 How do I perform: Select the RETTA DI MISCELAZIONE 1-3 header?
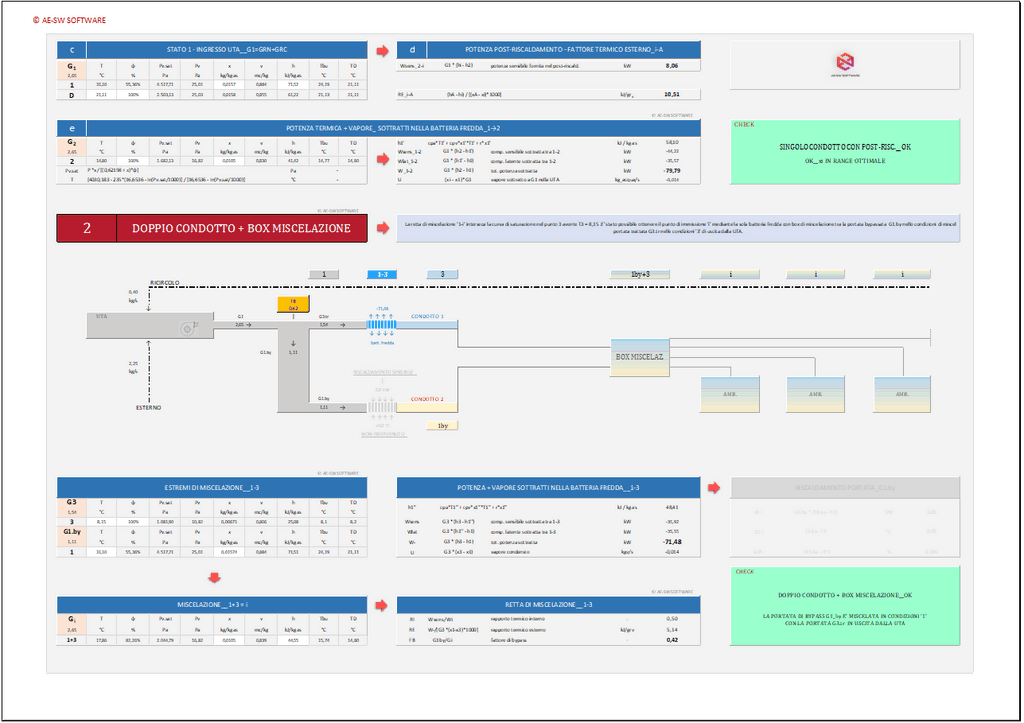pos(549,605)
